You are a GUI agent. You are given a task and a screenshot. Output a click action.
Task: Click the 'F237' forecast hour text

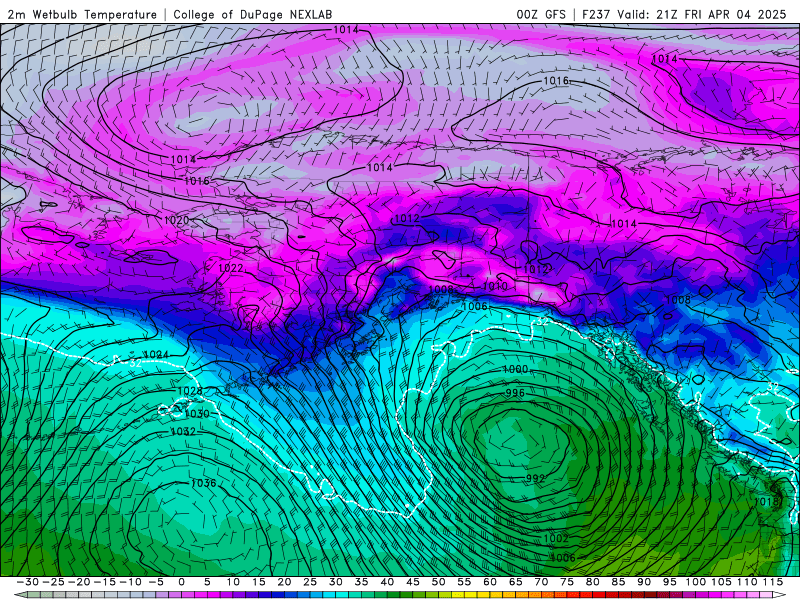(596, 15)
